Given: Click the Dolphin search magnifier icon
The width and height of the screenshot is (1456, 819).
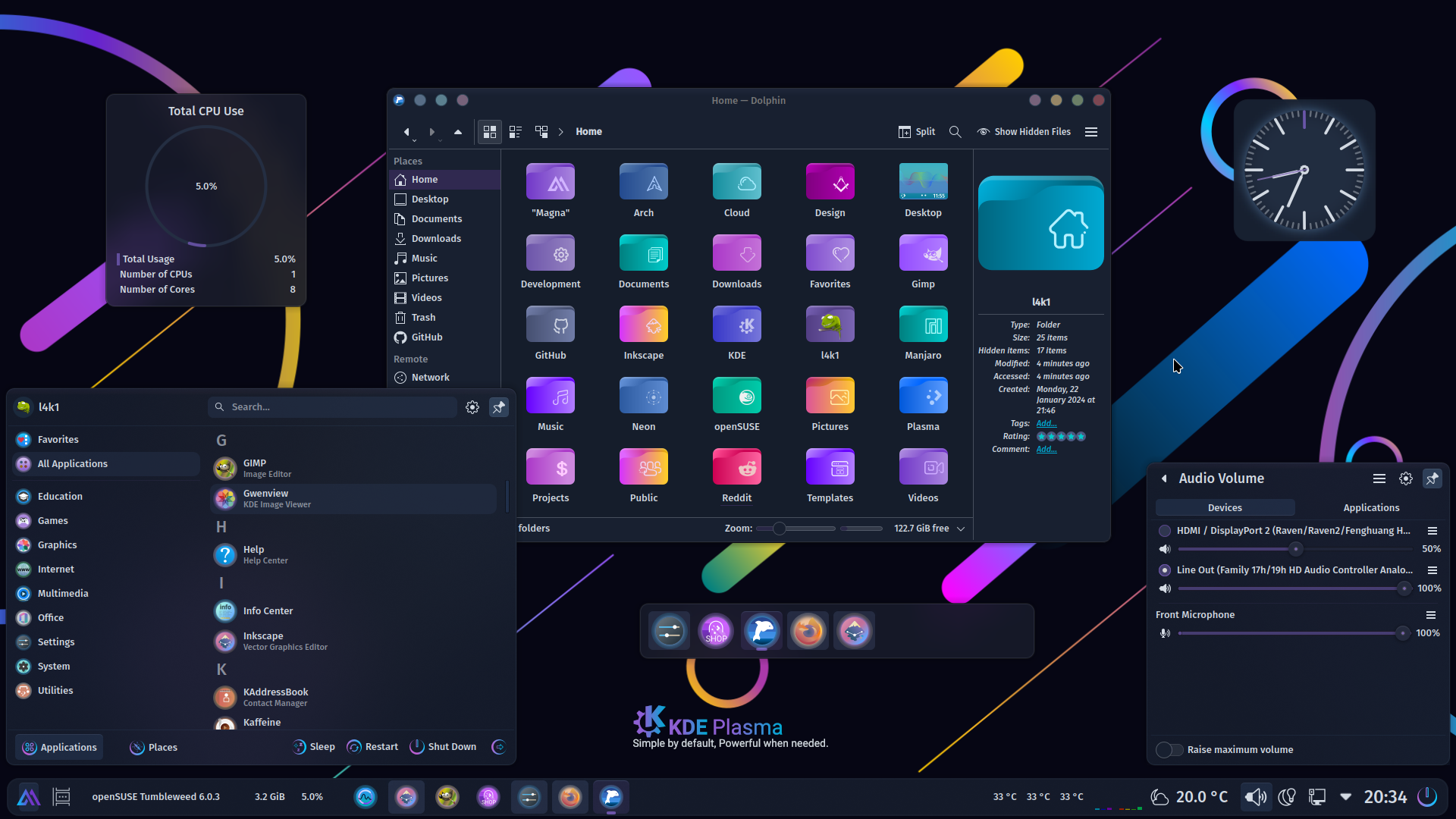Looking at the screenshot, I should pos(955,132).
